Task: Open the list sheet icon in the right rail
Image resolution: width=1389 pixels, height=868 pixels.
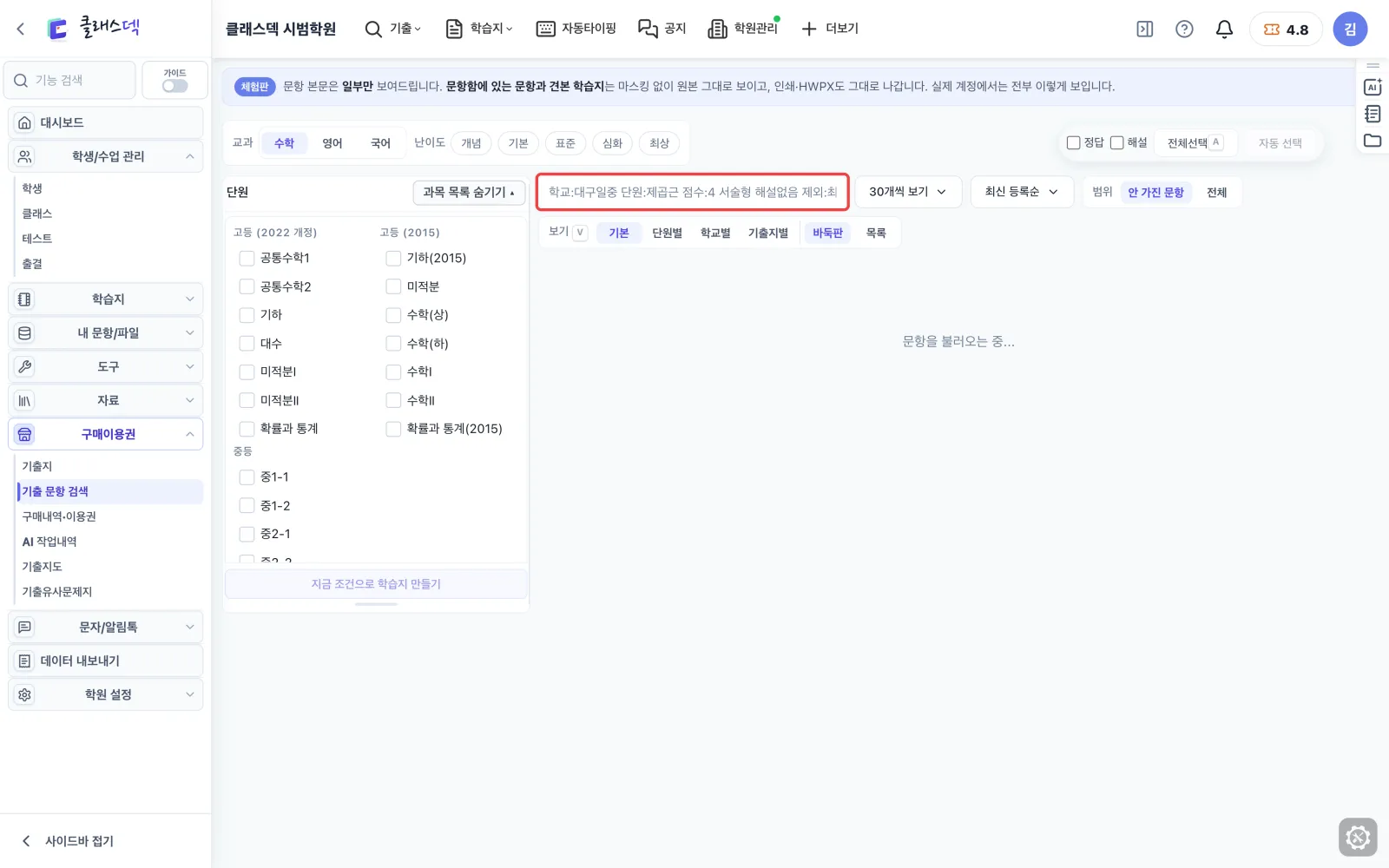Action: (x=1373, y=114)
